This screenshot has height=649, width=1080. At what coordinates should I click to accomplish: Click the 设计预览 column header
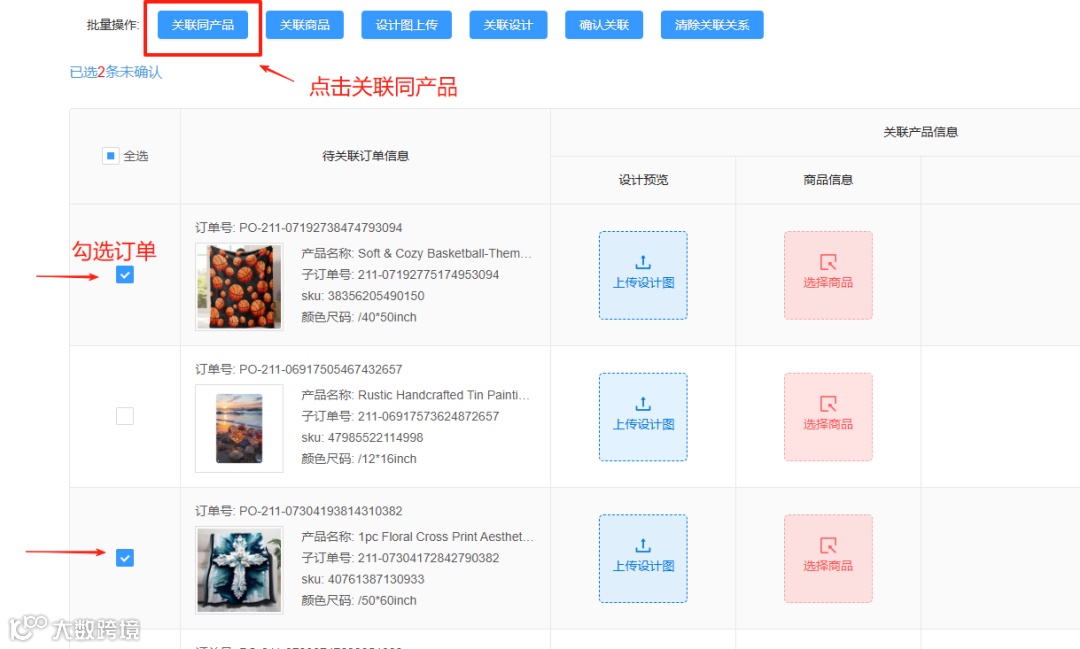pyautogui.click(x=643, y=180)
